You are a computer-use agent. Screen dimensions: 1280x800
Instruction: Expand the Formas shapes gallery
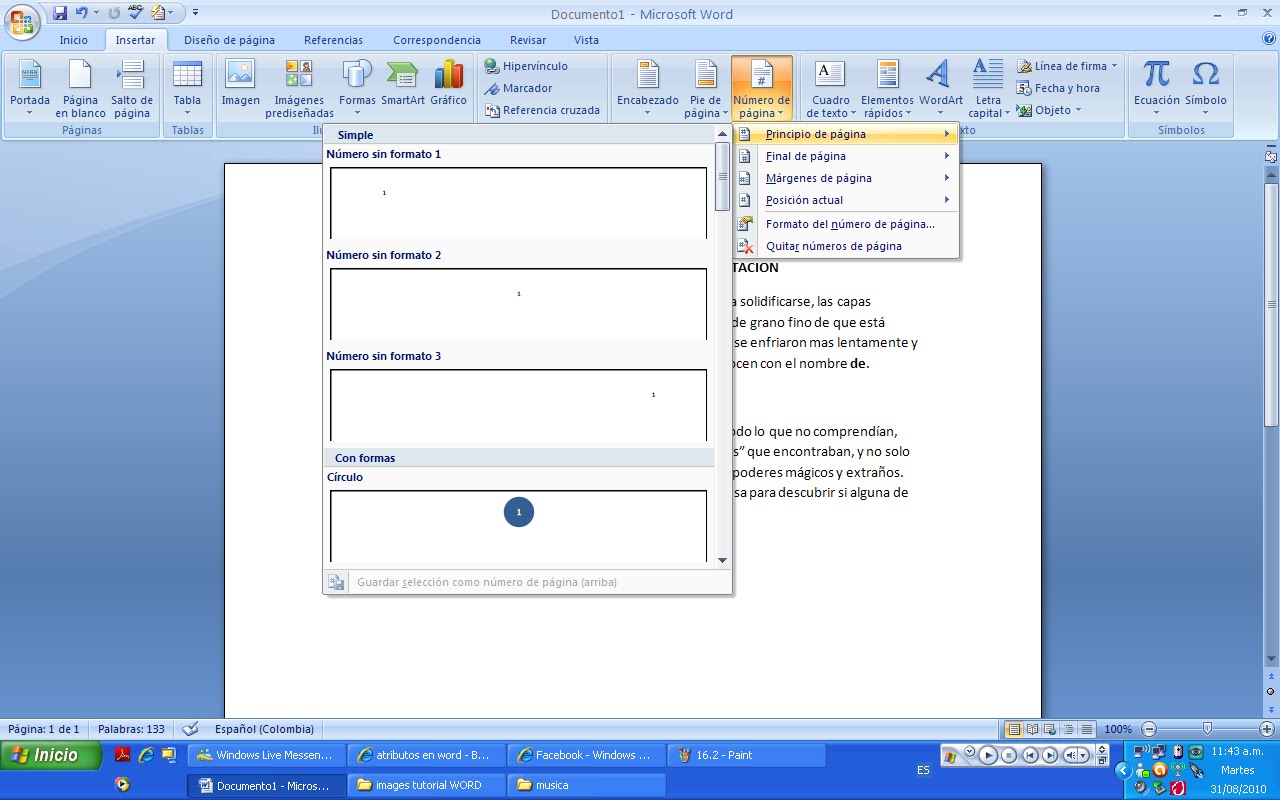pyautogui.click(x=357, y=88)
